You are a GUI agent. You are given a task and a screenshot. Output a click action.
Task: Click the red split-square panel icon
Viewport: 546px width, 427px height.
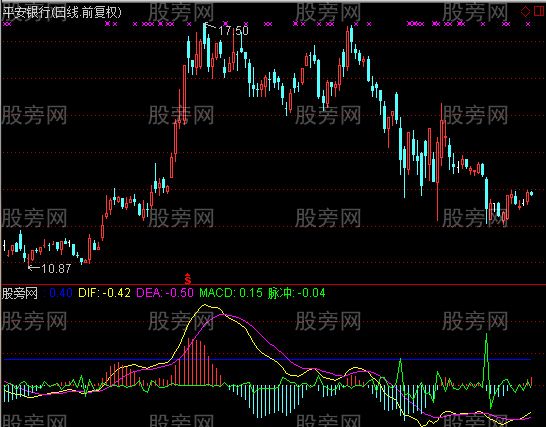[539, 11]
